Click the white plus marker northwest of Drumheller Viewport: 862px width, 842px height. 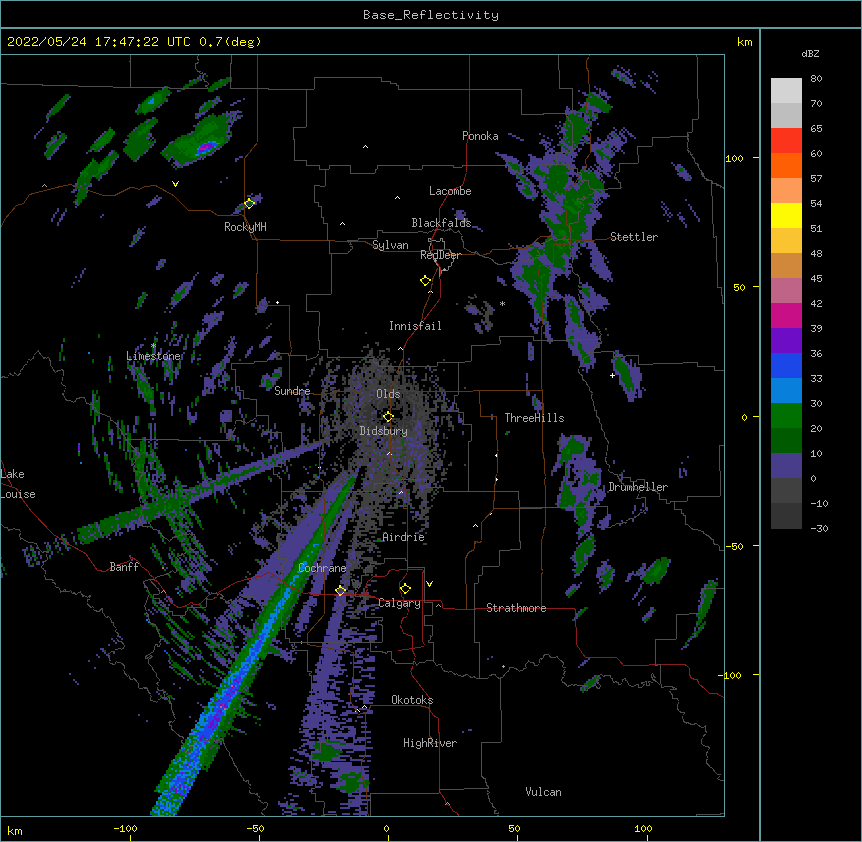click(612, 375)
